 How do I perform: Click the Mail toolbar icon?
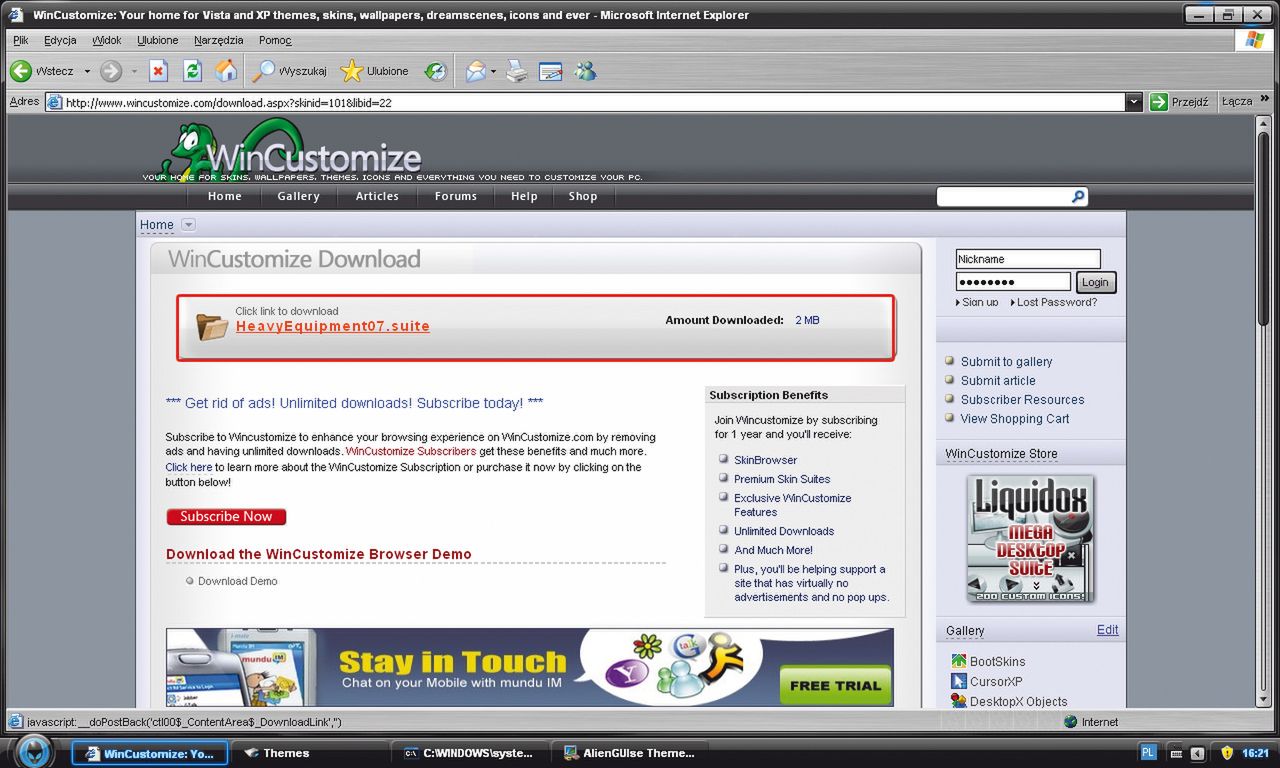tap(476, 71)
